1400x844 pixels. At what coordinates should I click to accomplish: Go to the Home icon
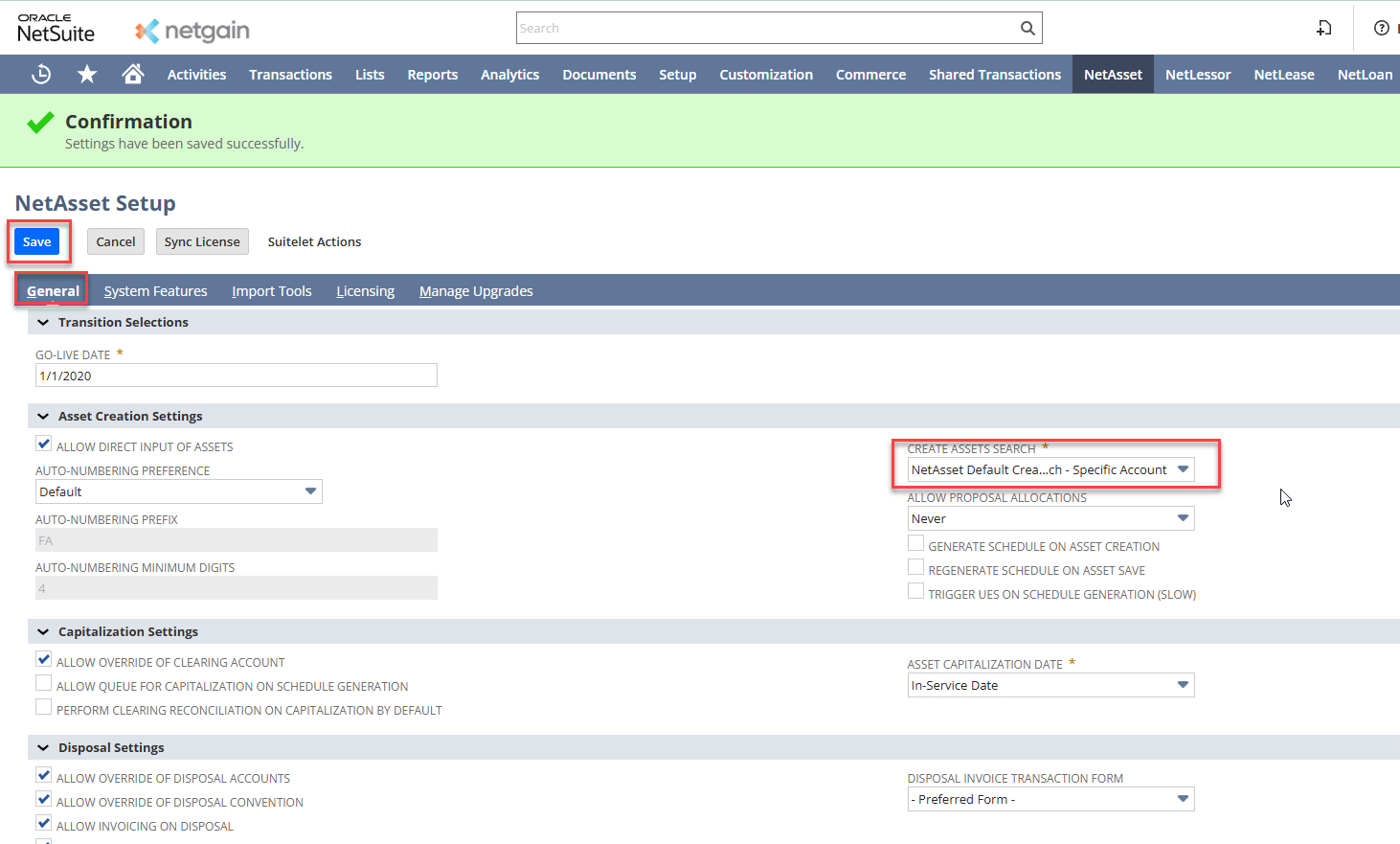tap(133, 74)
